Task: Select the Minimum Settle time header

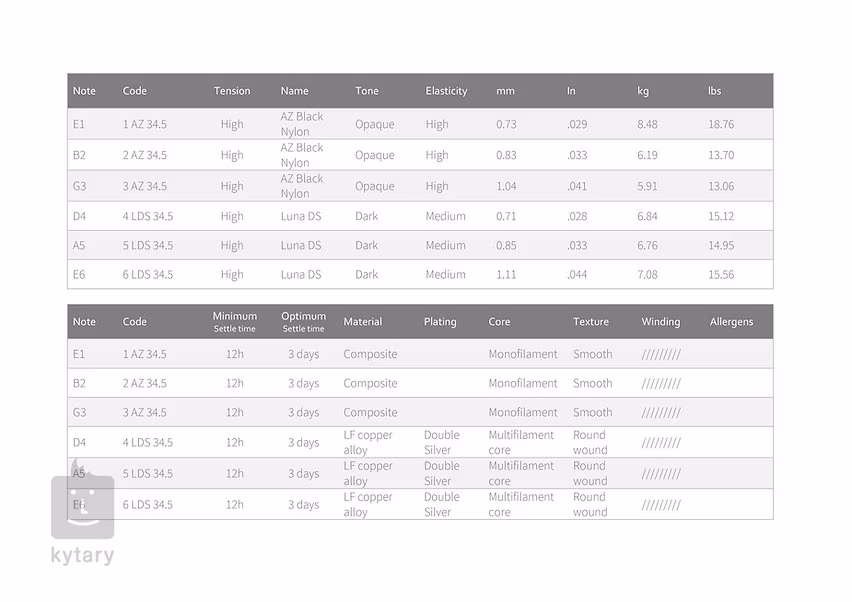Action: pos(235,321)
